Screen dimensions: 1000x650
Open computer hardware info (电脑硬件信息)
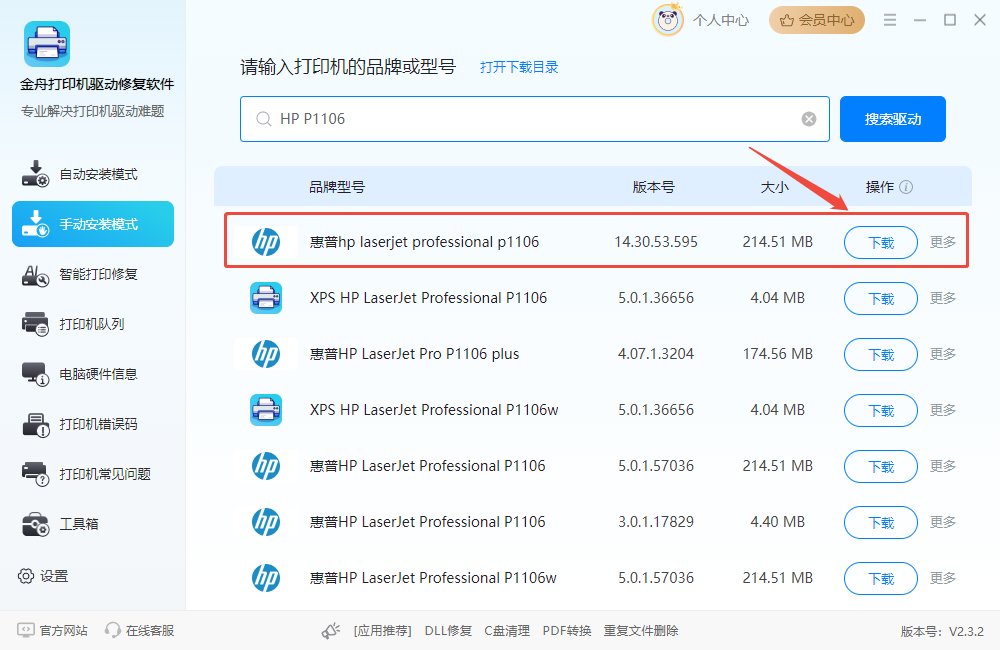pyautogui.click(x=92, y=374)
